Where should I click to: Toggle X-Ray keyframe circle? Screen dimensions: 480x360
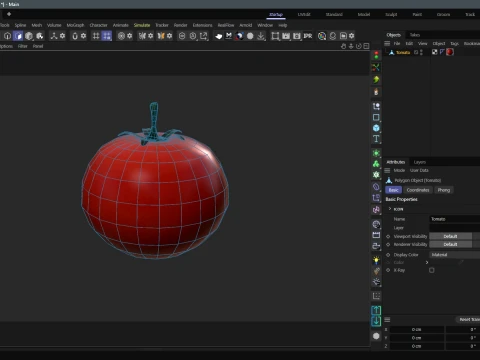tap(388, 270)
